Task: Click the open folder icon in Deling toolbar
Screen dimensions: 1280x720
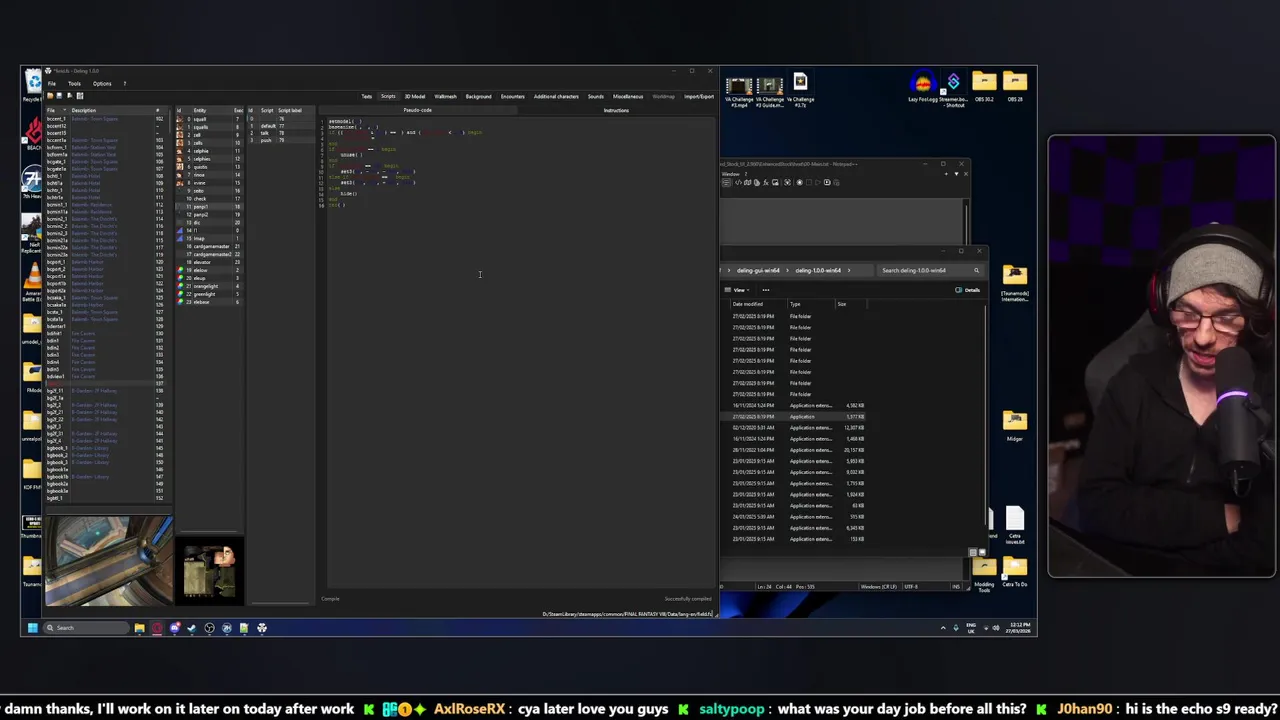Action: (x=50, y=96)
